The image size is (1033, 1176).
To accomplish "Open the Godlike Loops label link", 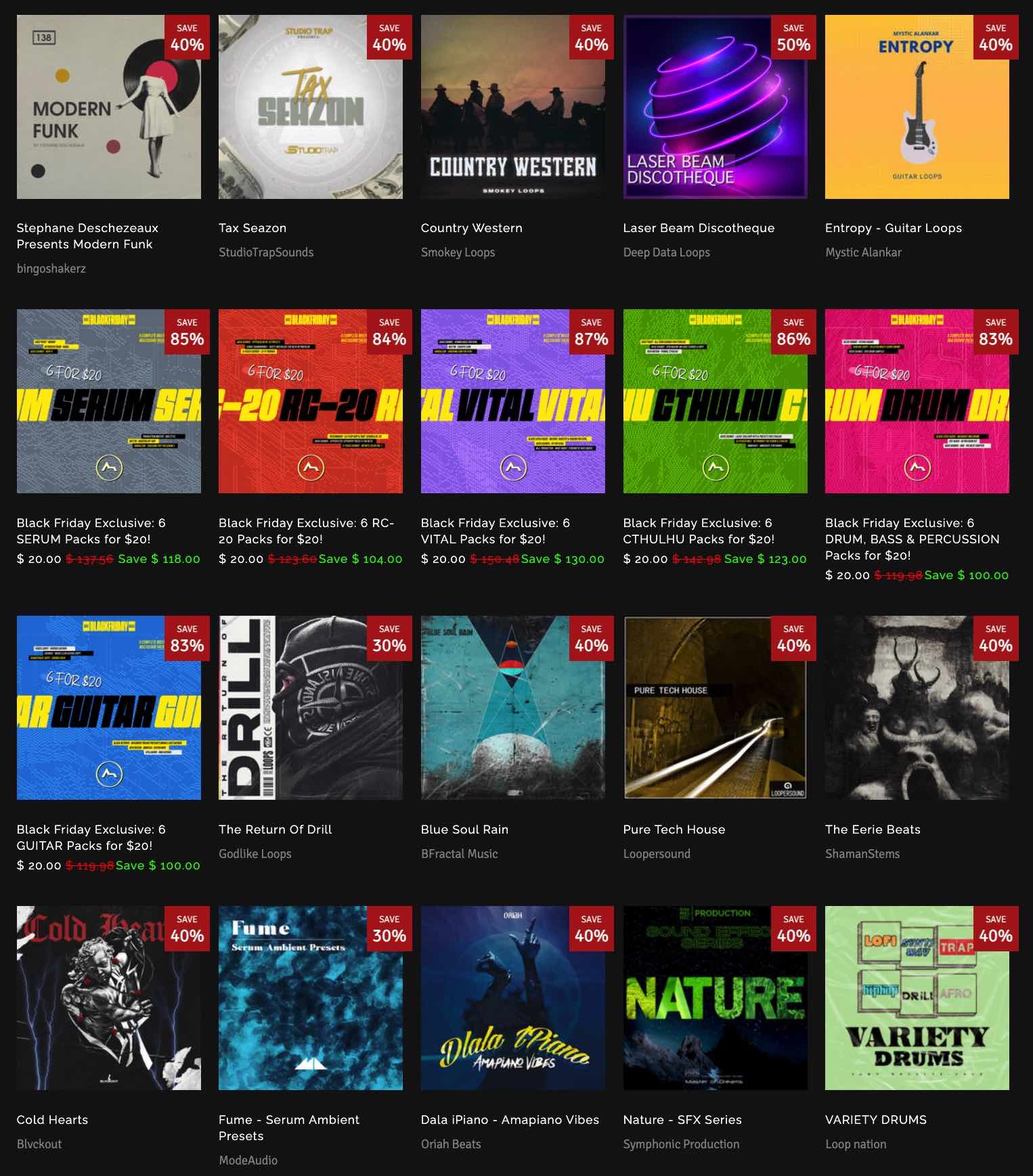I will [255, 854].
